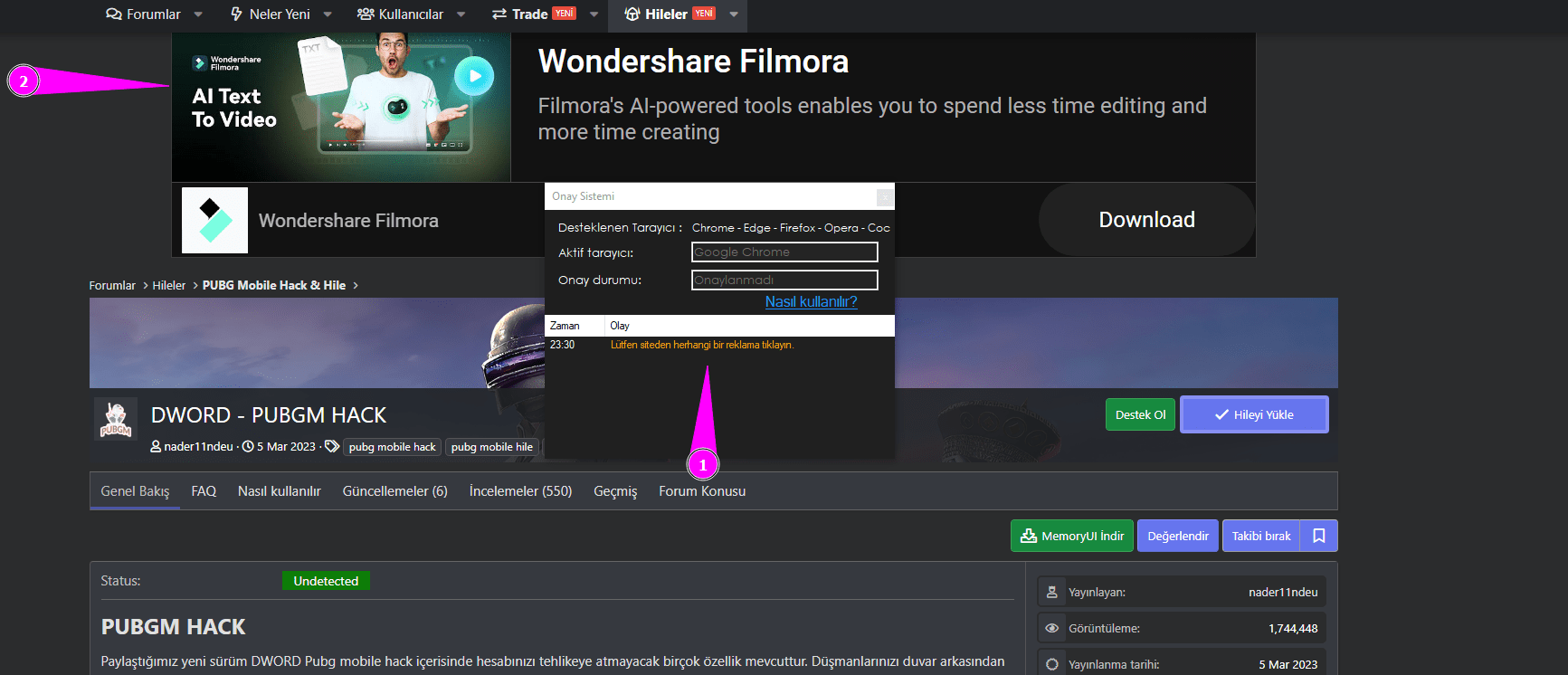The height and width of the screenshot is (675, 1568).
Task: Open the Nasıl kullanılır? help link
Action: click(811, 302)
